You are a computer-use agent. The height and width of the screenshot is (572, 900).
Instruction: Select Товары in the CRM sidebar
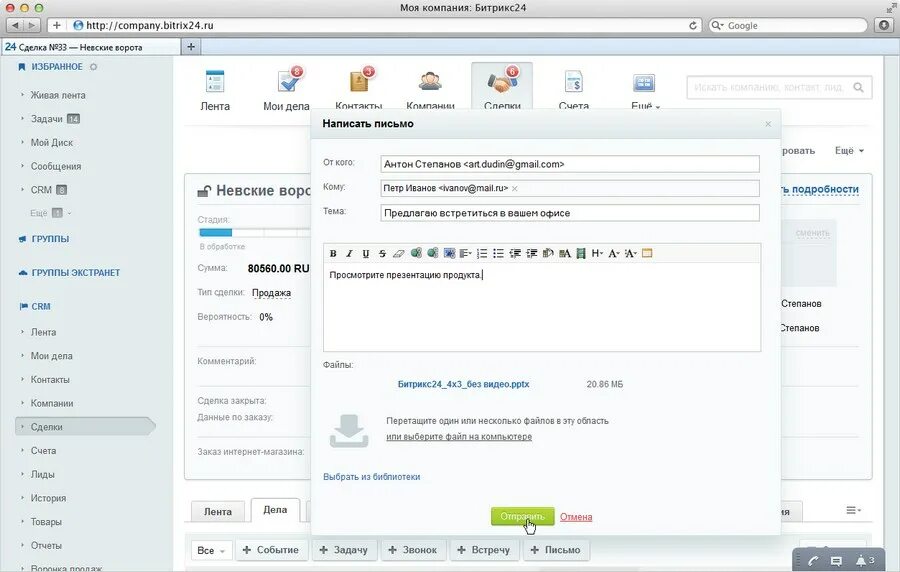pos(46,522)
